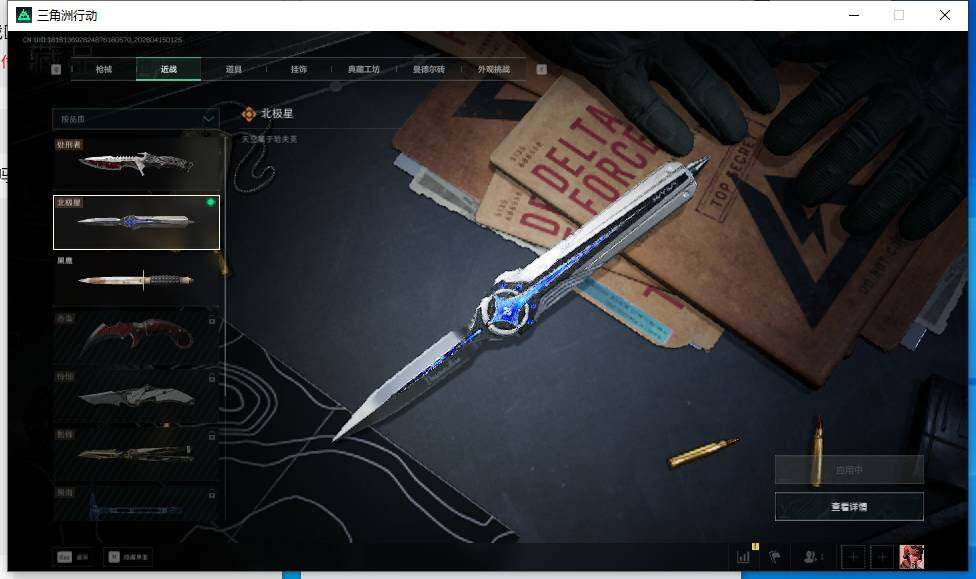Click the first plus squad slot

coord(853,557)
